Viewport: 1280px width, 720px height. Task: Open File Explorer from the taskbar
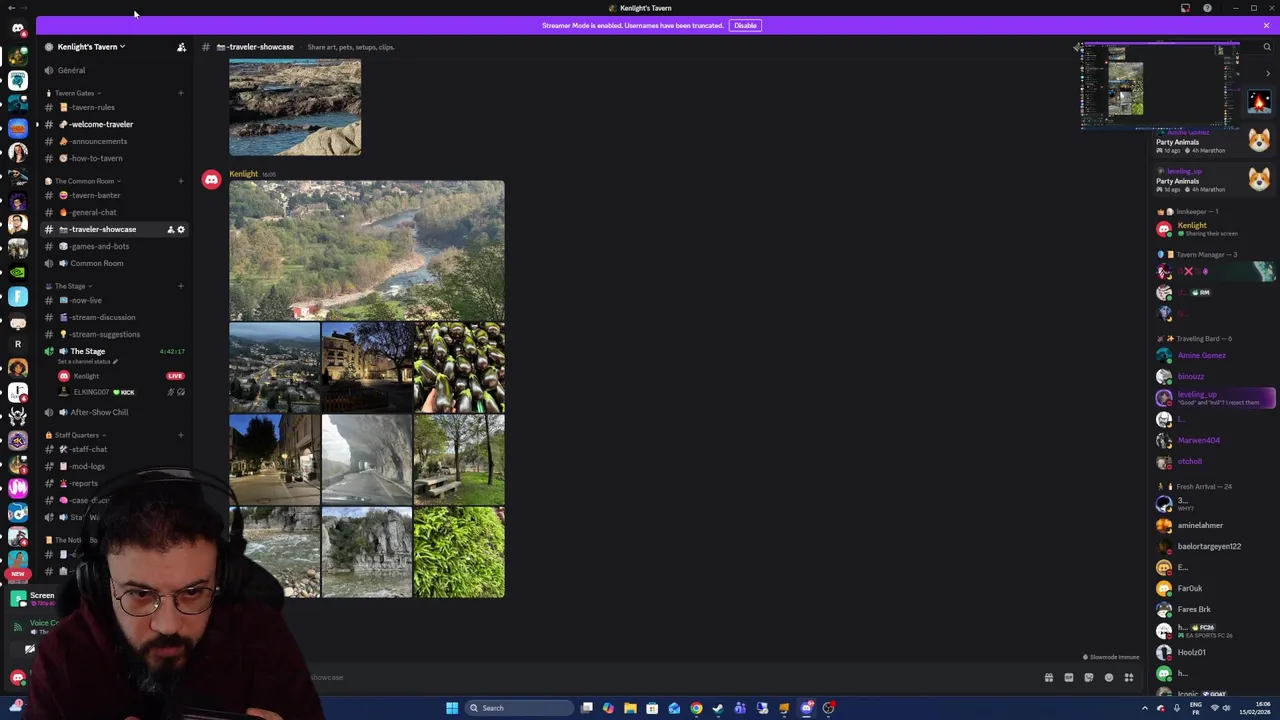pyautogui.click(x=630, y=708)
